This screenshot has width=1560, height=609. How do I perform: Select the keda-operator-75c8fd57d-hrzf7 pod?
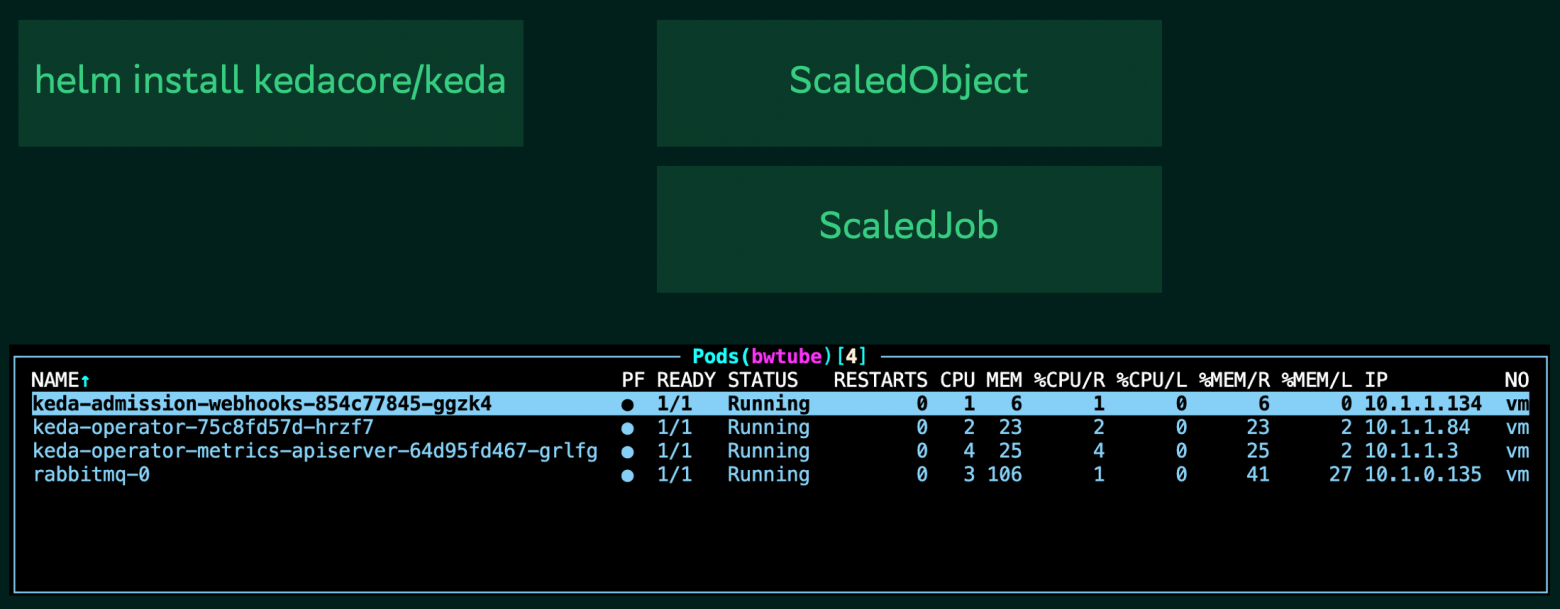click(203, 428)
